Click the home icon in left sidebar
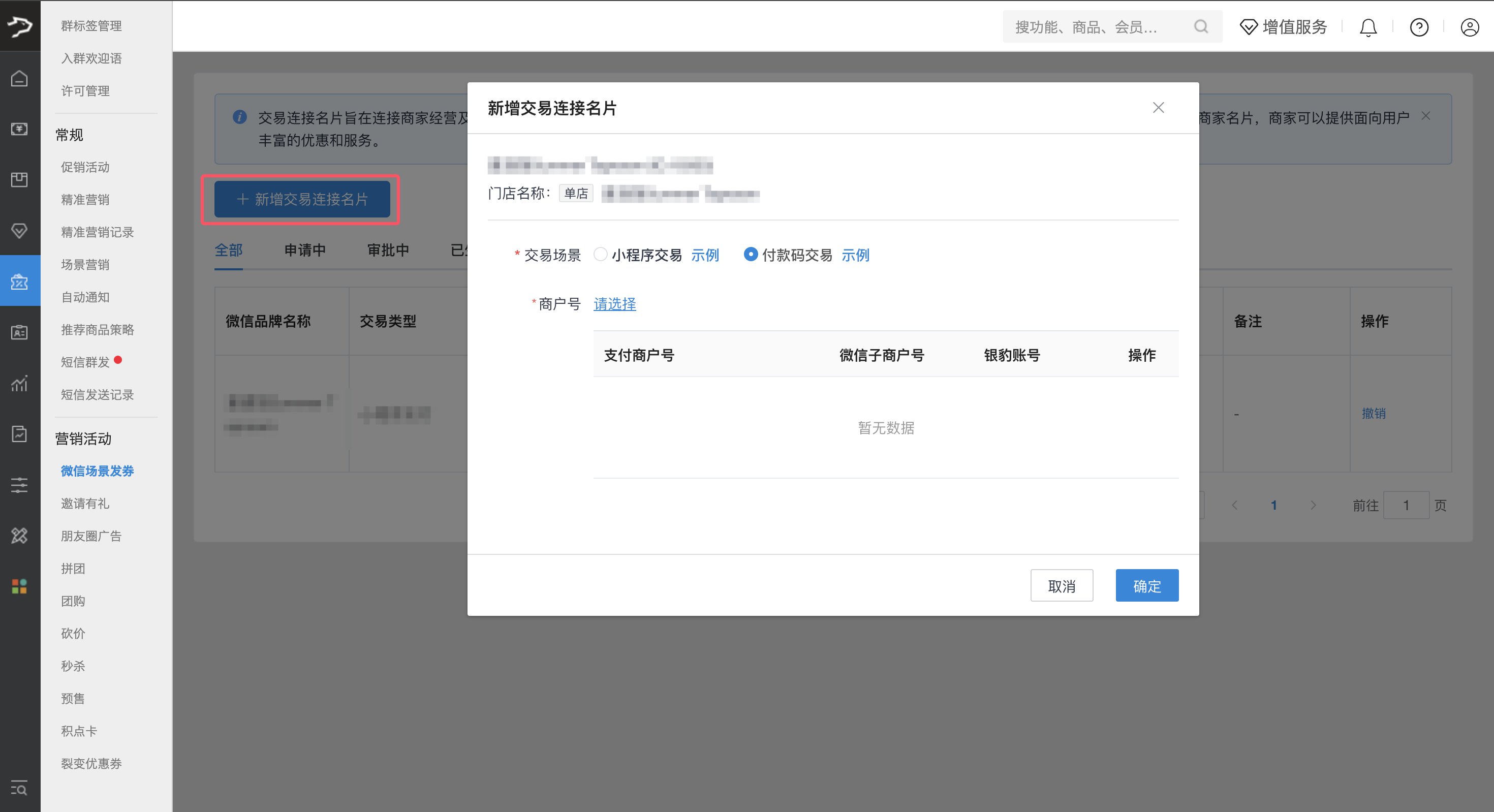Screen dimensions: 1494x812 tap(19, 78)
